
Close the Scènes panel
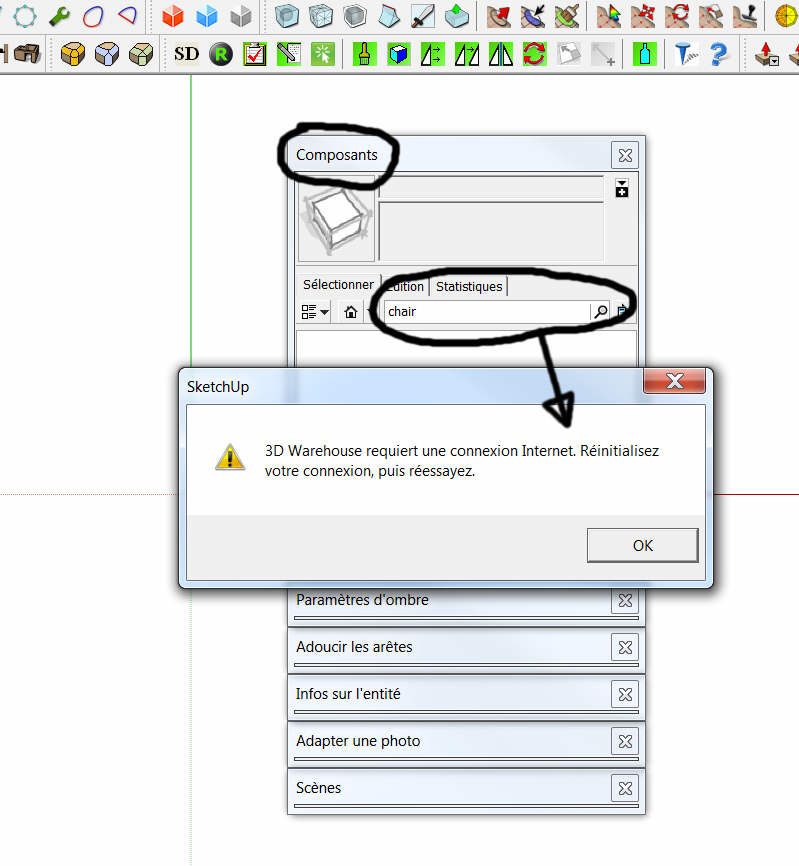[x=625, y=788]
